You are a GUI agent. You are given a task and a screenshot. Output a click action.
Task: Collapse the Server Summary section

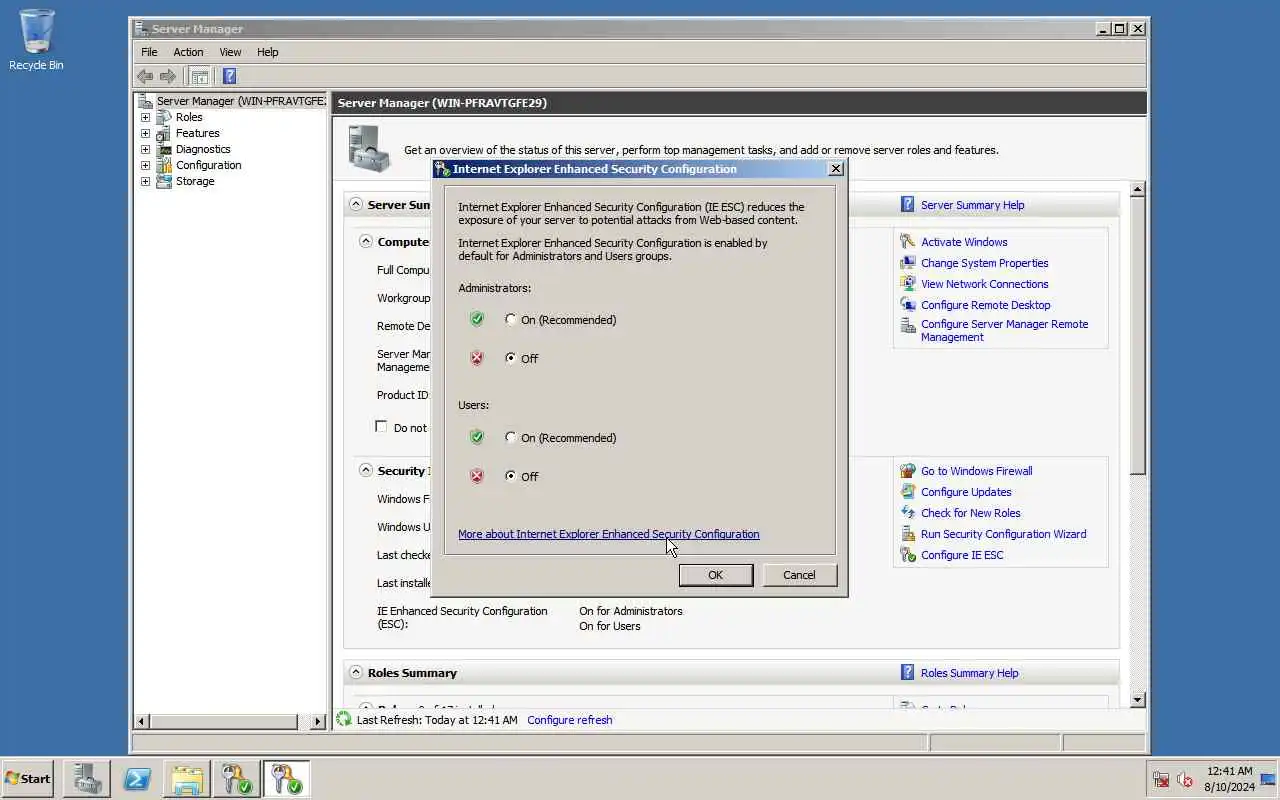point(355,204)
